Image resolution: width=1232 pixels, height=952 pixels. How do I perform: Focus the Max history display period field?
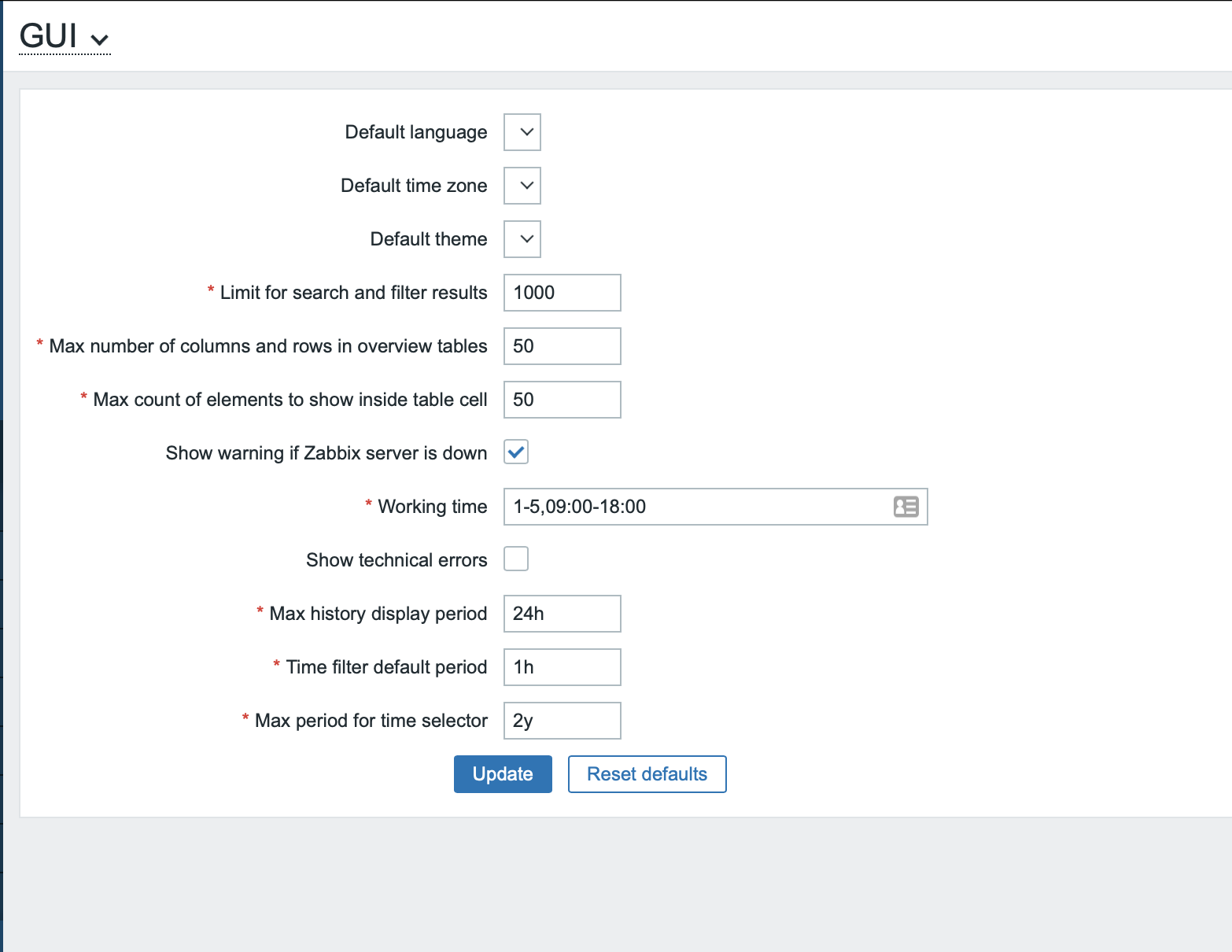point(562,614)
